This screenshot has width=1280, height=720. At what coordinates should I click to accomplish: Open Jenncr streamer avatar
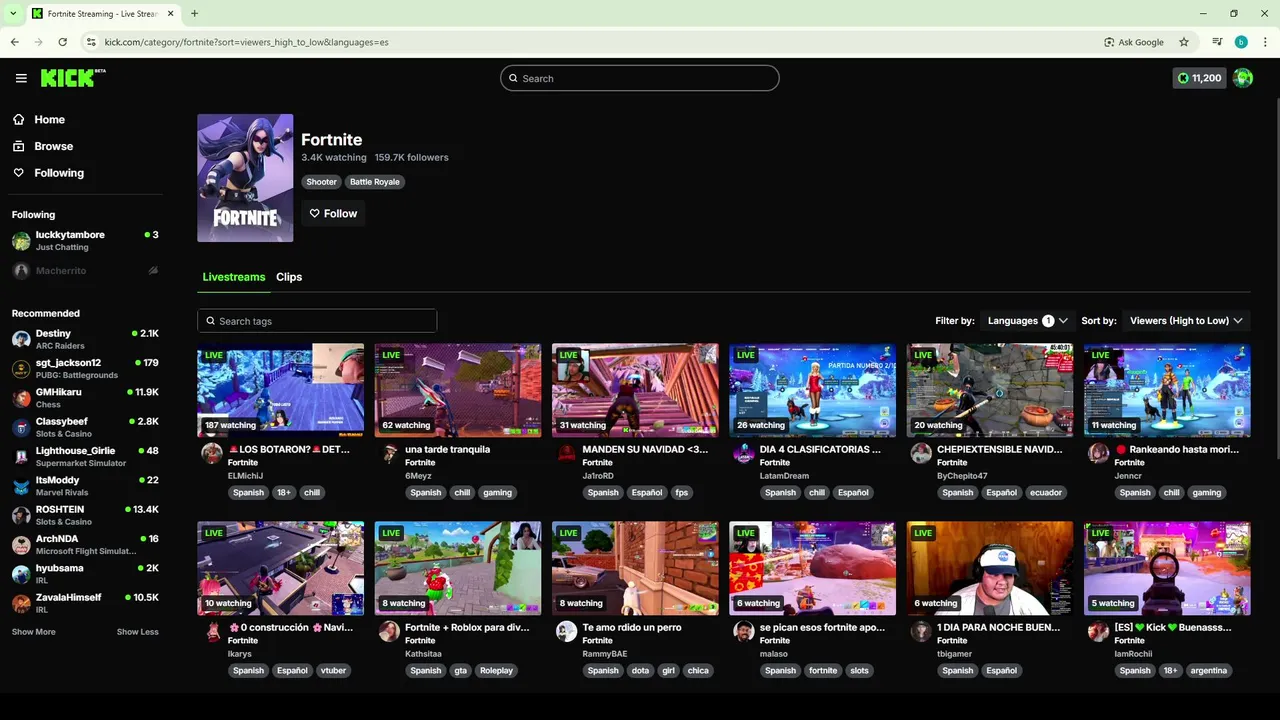pyautogui.click(x=1098, y=453)
